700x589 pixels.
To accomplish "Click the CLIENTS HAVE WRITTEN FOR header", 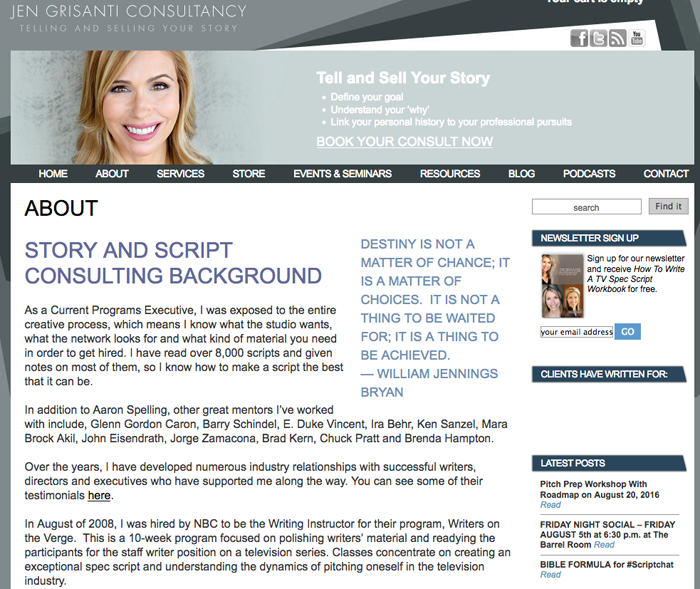I will coord(609,374).
